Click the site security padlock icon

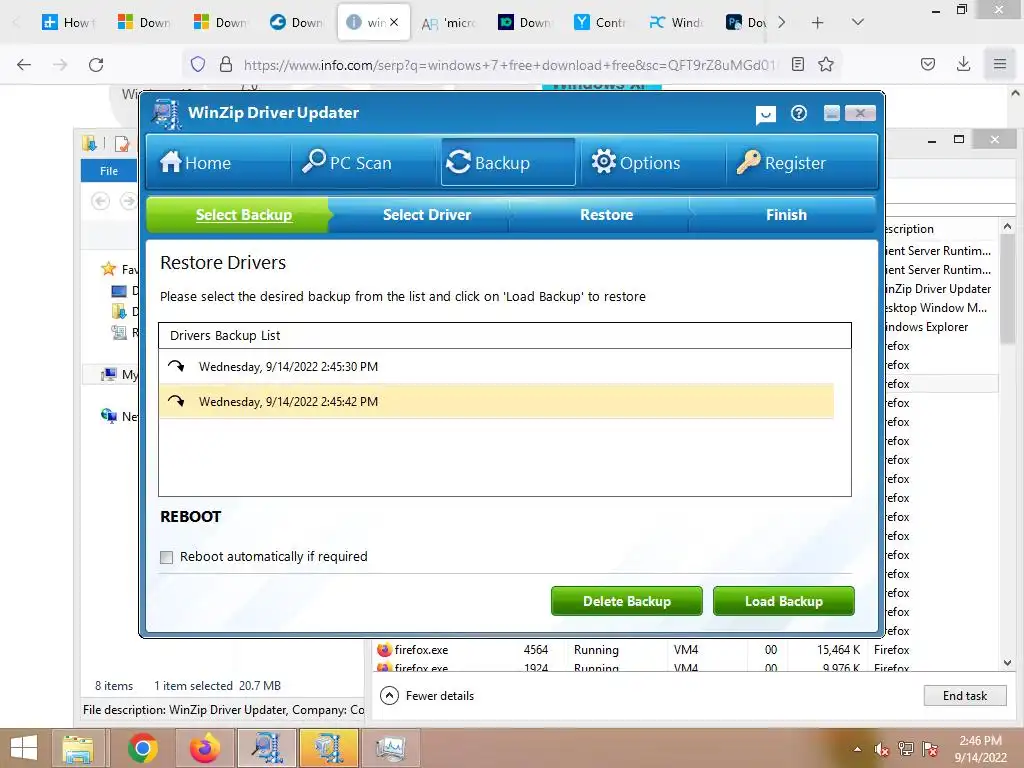click(x=226, y=64)
